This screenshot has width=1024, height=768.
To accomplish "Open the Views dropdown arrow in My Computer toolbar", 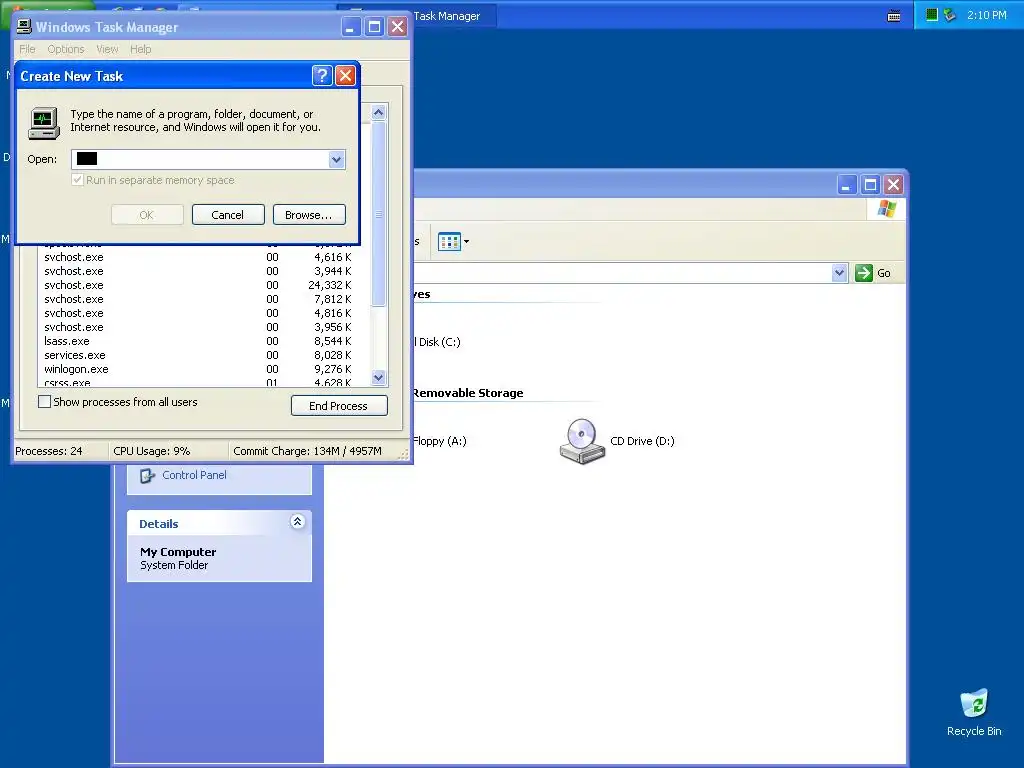I will (x=466, y=242).
